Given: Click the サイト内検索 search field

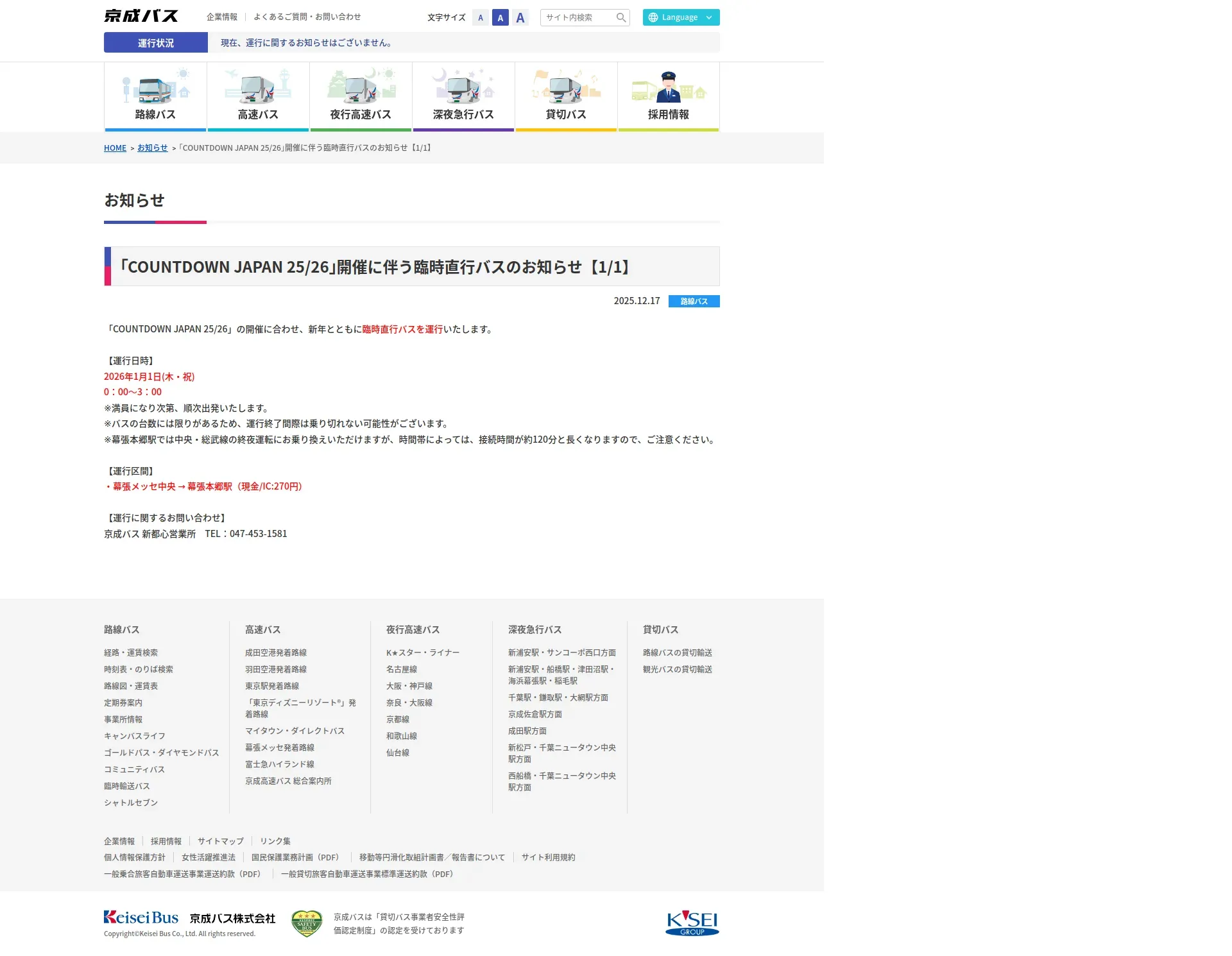Looking at the screenshot, I should [576, 18].
